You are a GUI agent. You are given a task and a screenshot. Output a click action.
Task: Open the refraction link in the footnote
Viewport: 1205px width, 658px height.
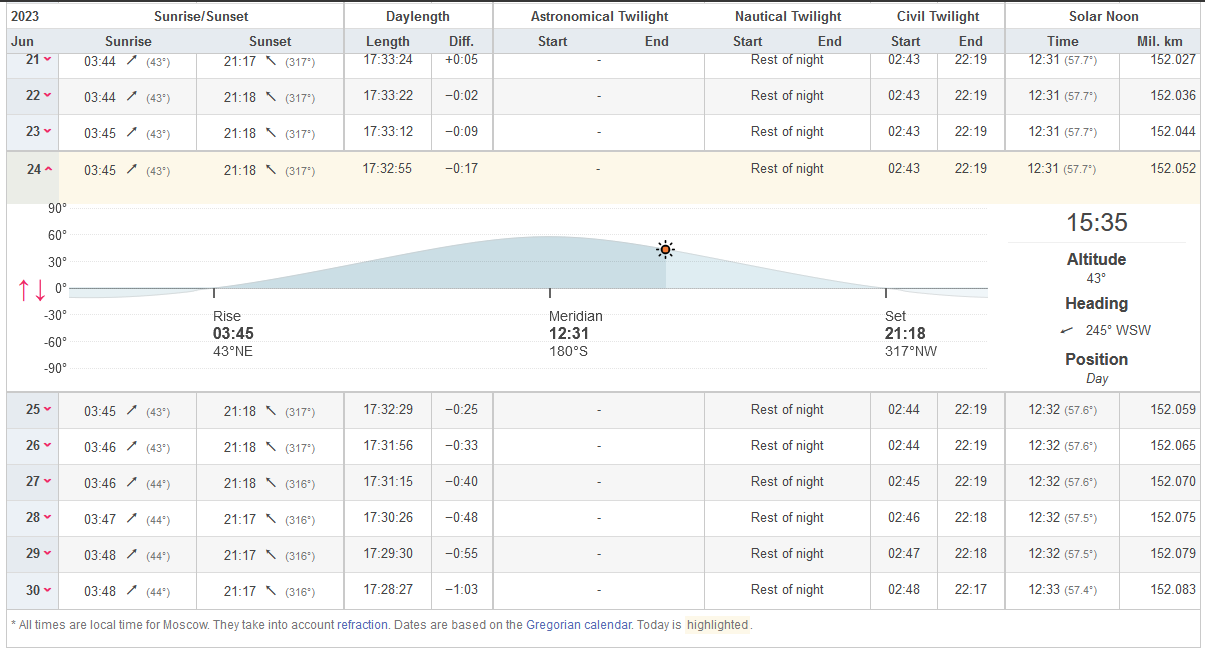pos(362,625)
